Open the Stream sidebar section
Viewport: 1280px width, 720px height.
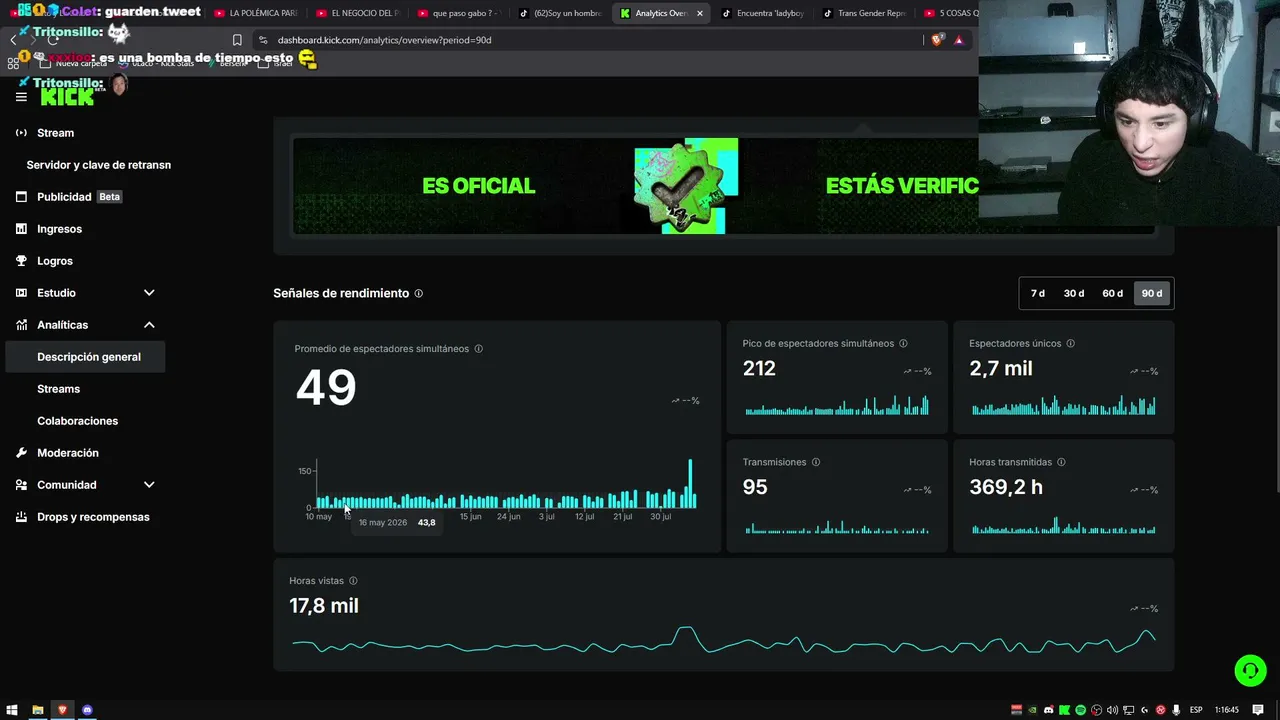pyautogui.click(x=55, y=133)
